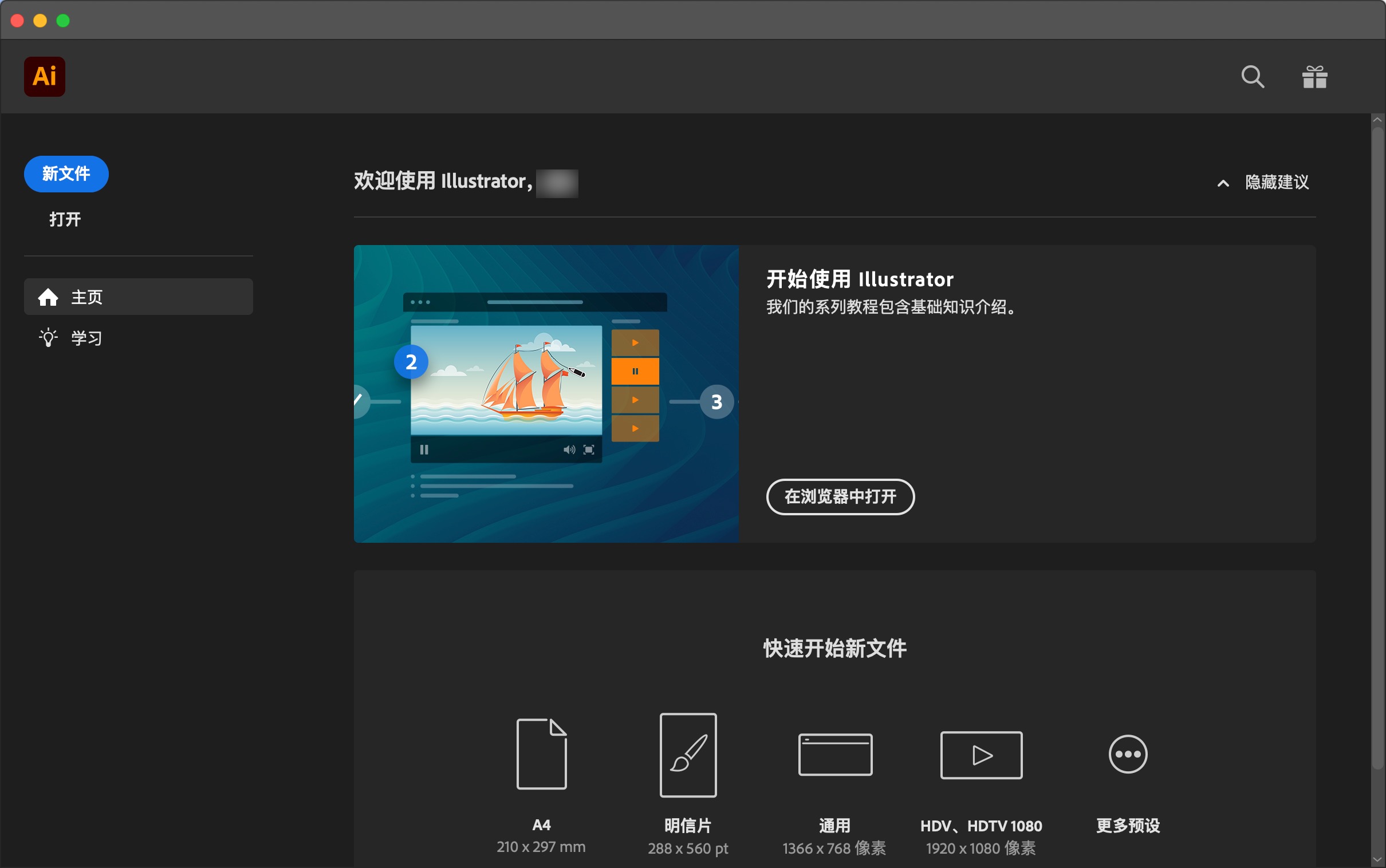Choose the A4 document preset icon
This screenshot has width=1386, height=868.
(541, 753)
